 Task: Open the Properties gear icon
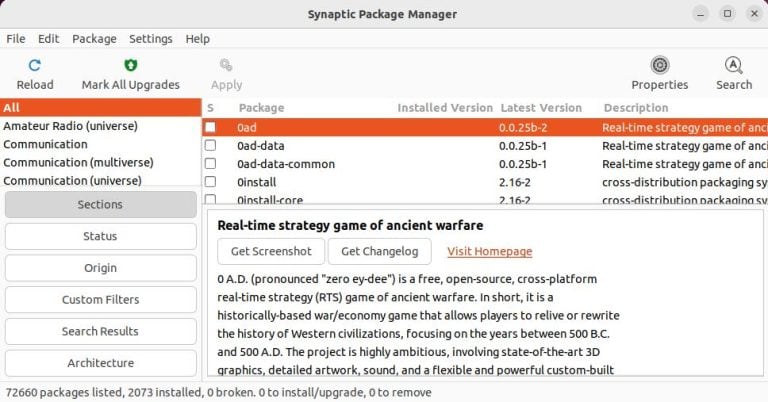[x=660, y=65]
